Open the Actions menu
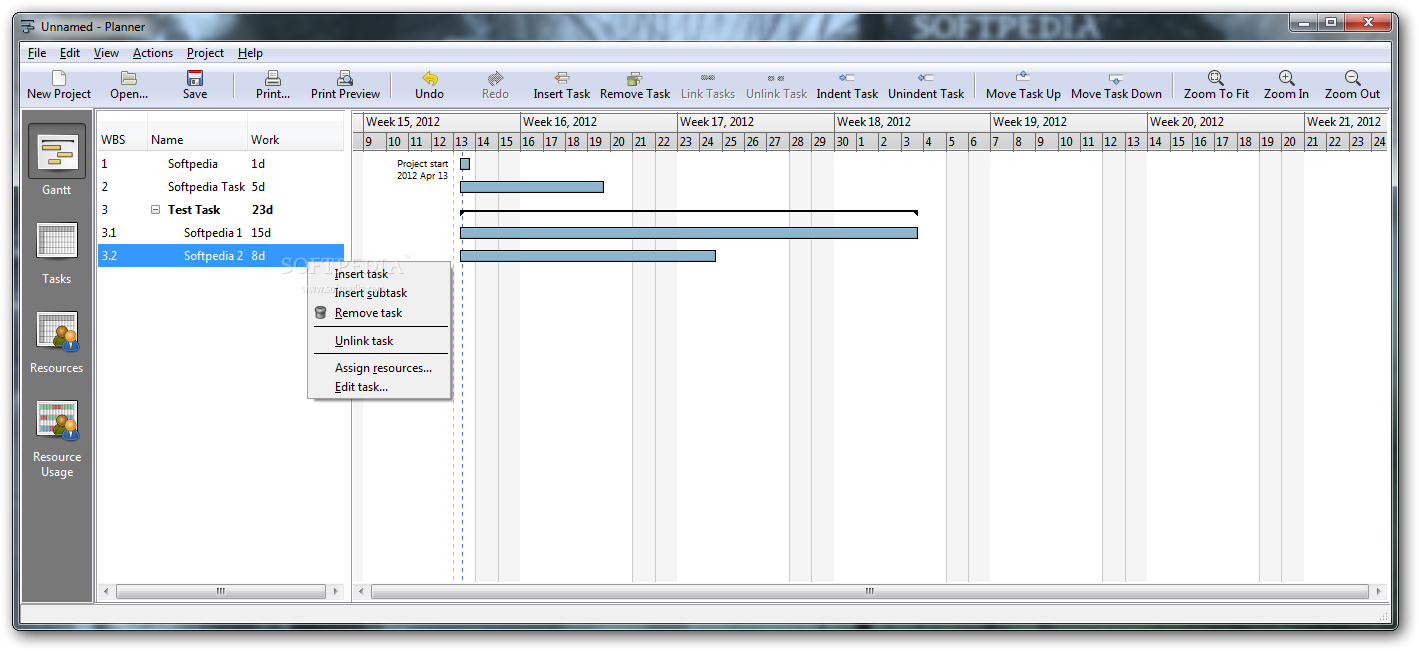The height and width of the screenshot is (651, 1419). pyautogui.click(x=153, y=53)
